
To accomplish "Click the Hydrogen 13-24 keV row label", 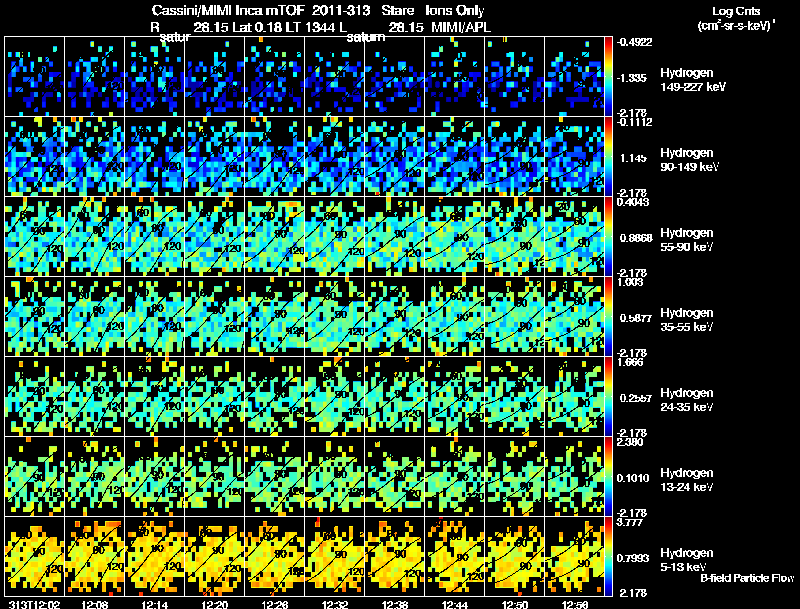I will pyautogui.click(x=686, y=480).
